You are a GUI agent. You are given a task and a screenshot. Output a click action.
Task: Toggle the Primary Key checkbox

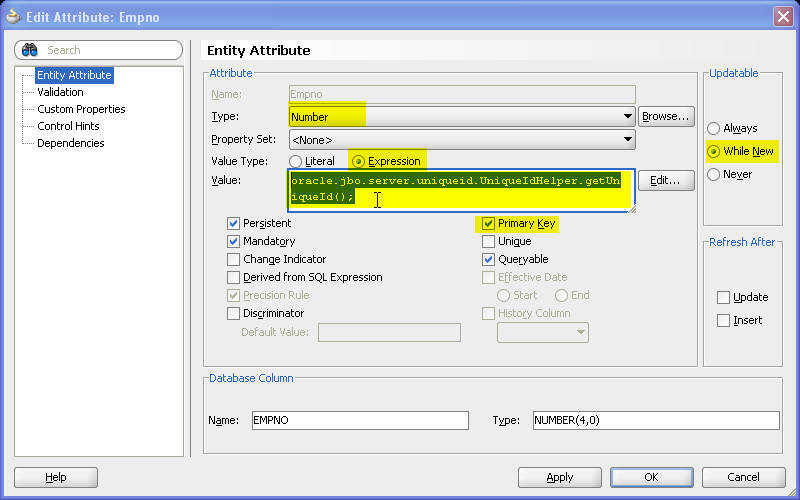(x=488, y=223)
